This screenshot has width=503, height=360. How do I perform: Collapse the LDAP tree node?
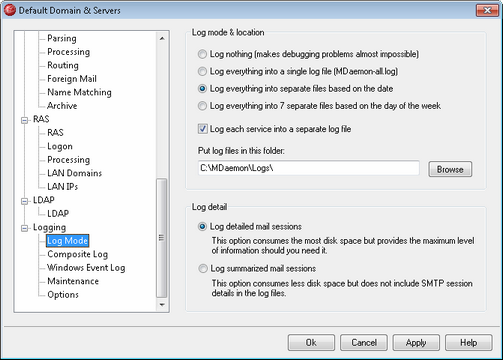point(24,201)
